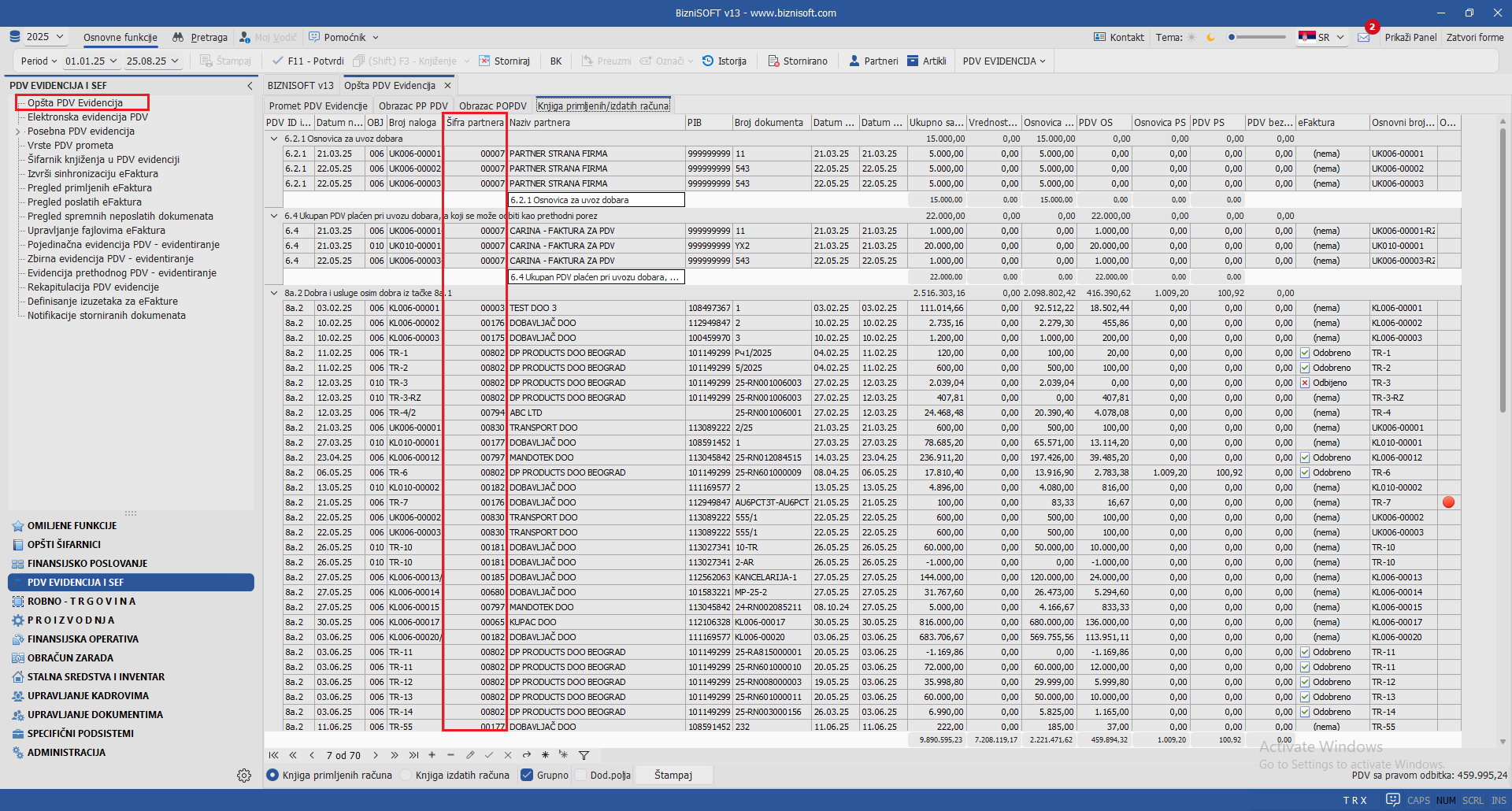Click the filter funnel icon in grid navigator

[584, 755]
